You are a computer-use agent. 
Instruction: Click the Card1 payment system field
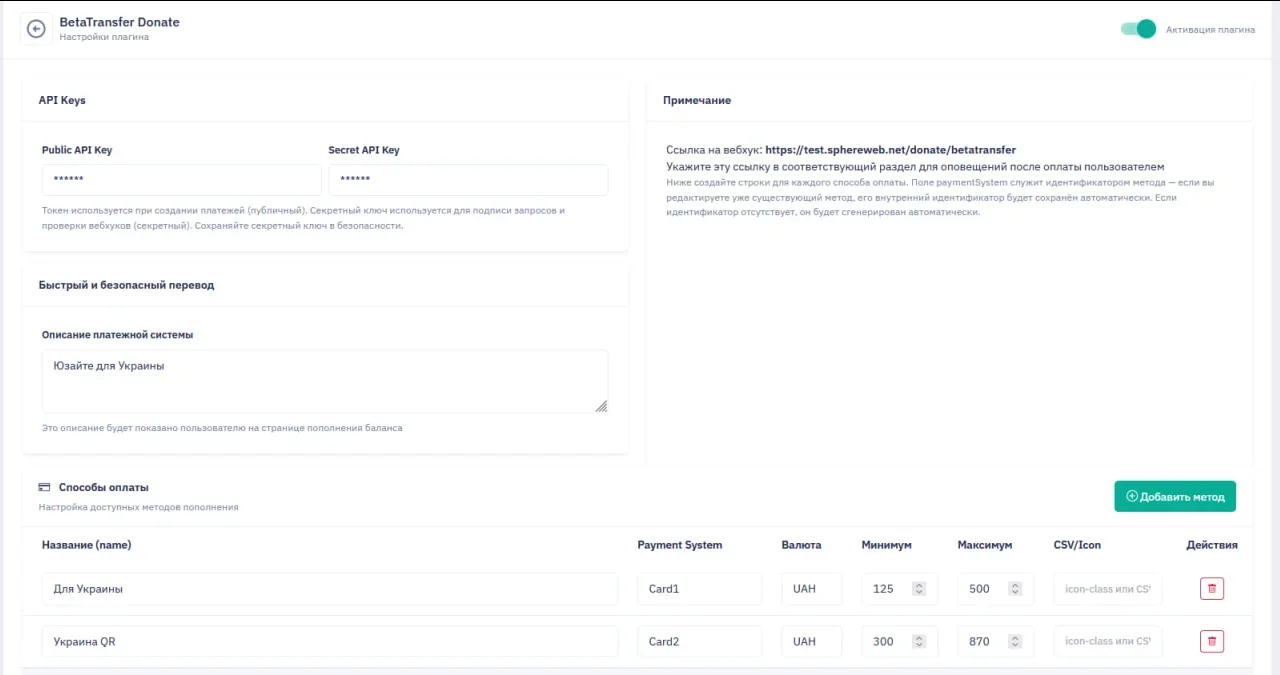point(699,589)
